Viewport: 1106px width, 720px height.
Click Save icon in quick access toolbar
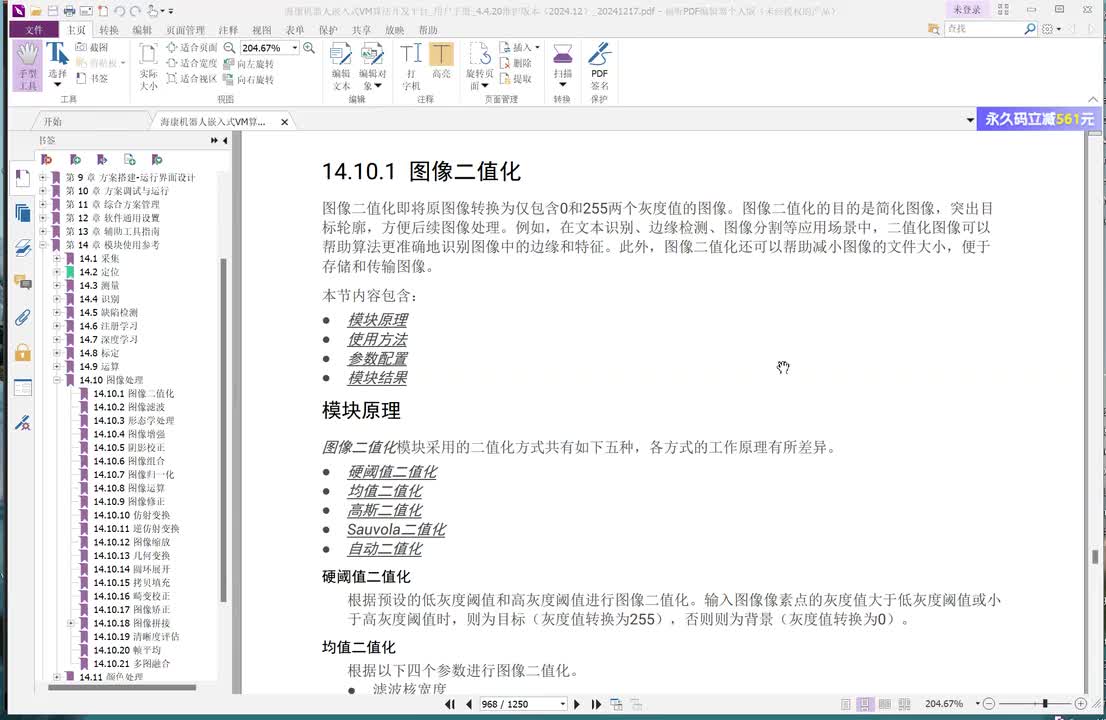point(53,11)
